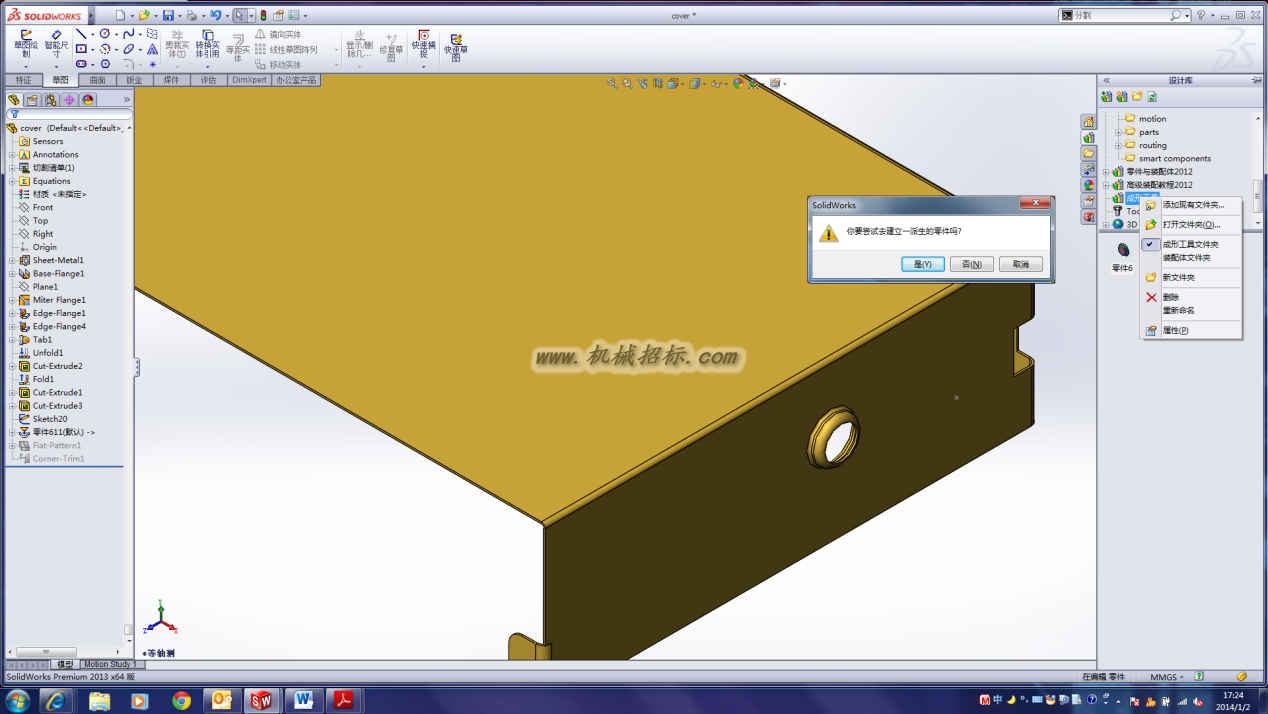Expand the Cut-Extrude2 feature node
This screenshot has height=714, width=1268.
point(13,366)
